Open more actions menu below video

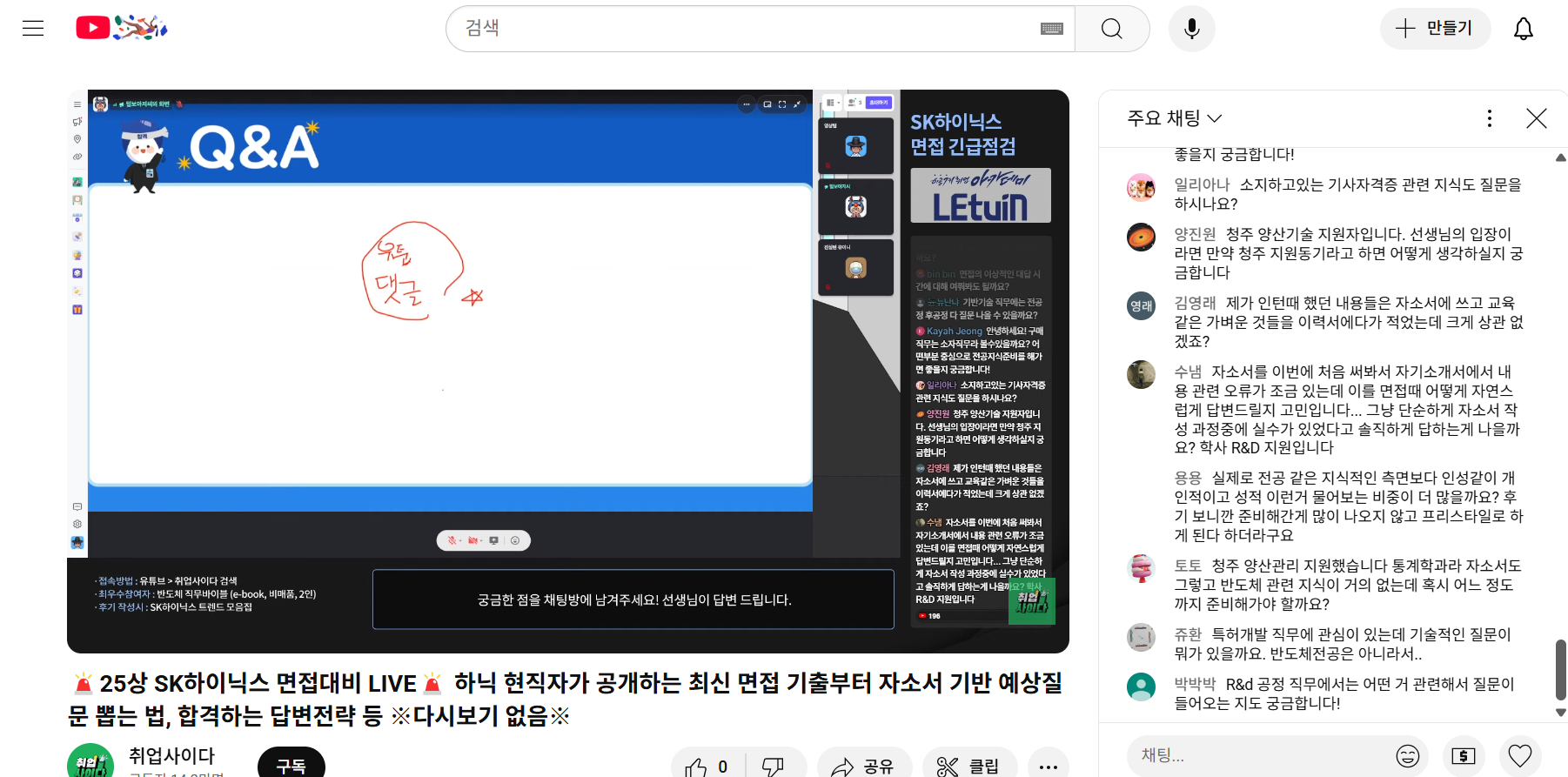[1048, 765]
